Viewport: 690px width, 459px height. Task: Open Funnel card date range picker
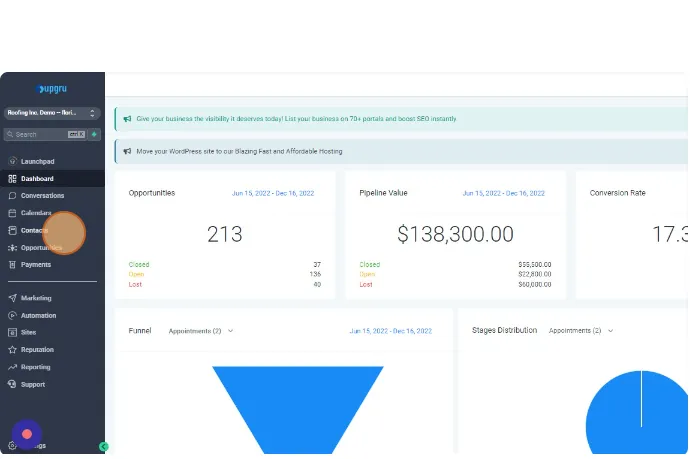click(x=391, y=331)
